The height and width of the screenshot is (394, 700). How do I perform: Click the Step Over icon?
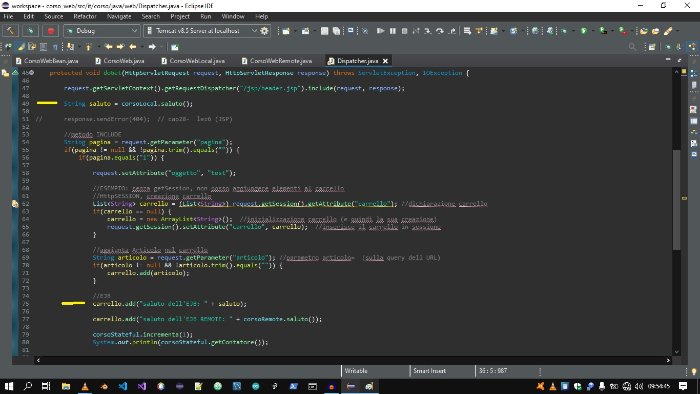[440, 31]
